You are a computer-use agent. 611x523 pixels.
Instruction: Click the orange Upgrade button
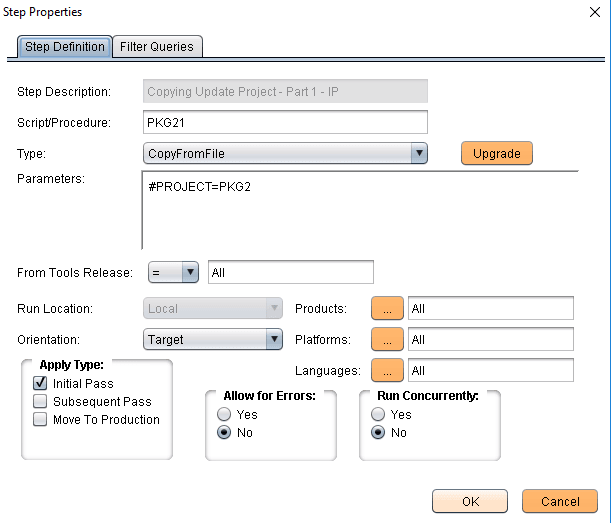[x=496, y=153]
